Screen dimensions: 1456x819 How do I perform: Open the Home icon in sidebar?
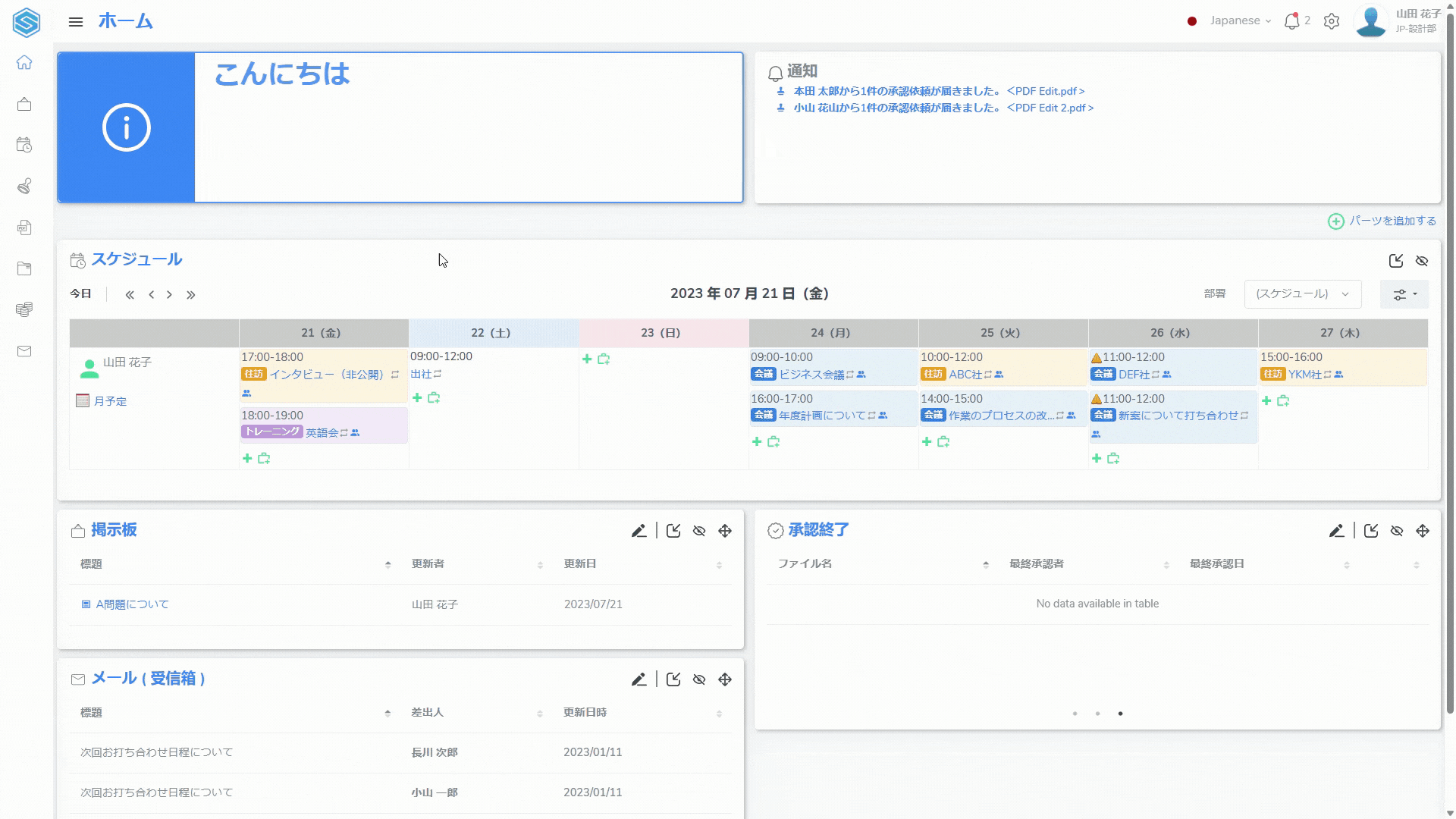click(x=24, y=62)
